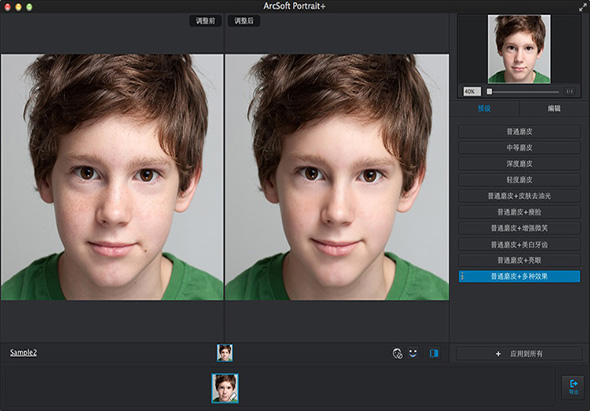Image resolution: width=590 pixels, height=411 pixels.
Task: Apply the 普通磨皮+亮眼 preset
Action: (519, 260)
